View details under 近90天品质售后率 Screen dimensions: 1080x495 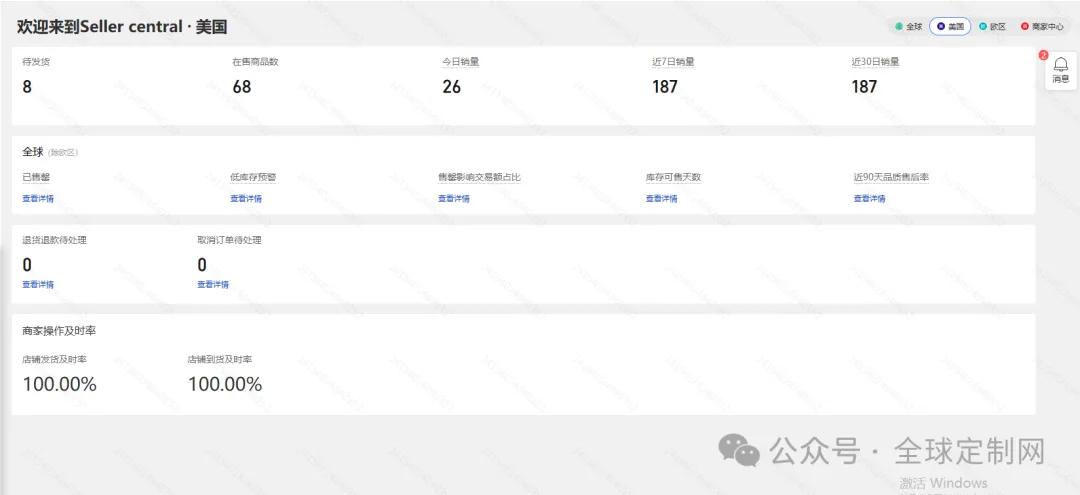[x=869, y=198]
